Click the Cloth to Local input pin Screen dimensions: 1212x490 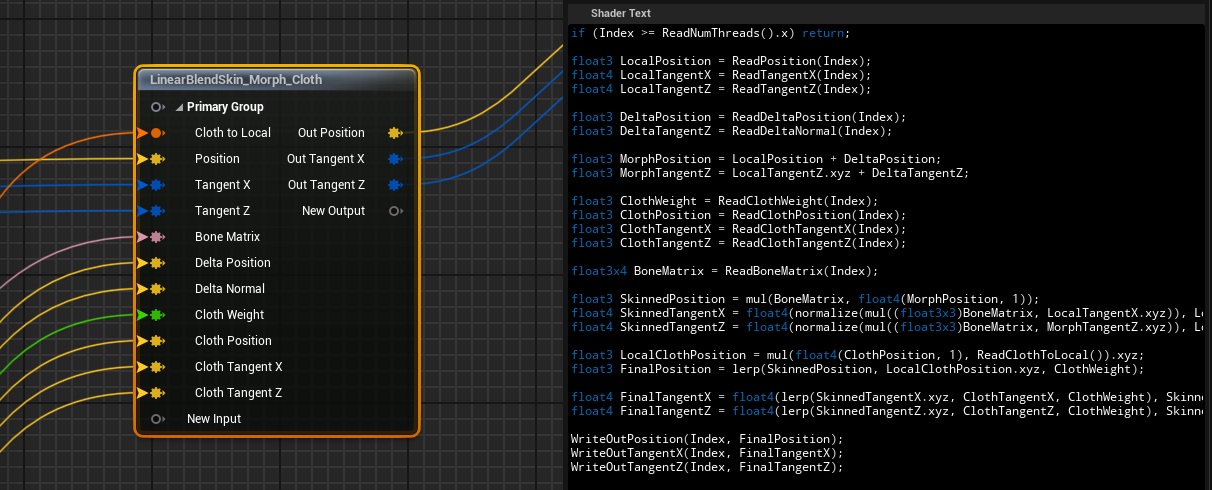pyautogui.click(x=156, y=133)
